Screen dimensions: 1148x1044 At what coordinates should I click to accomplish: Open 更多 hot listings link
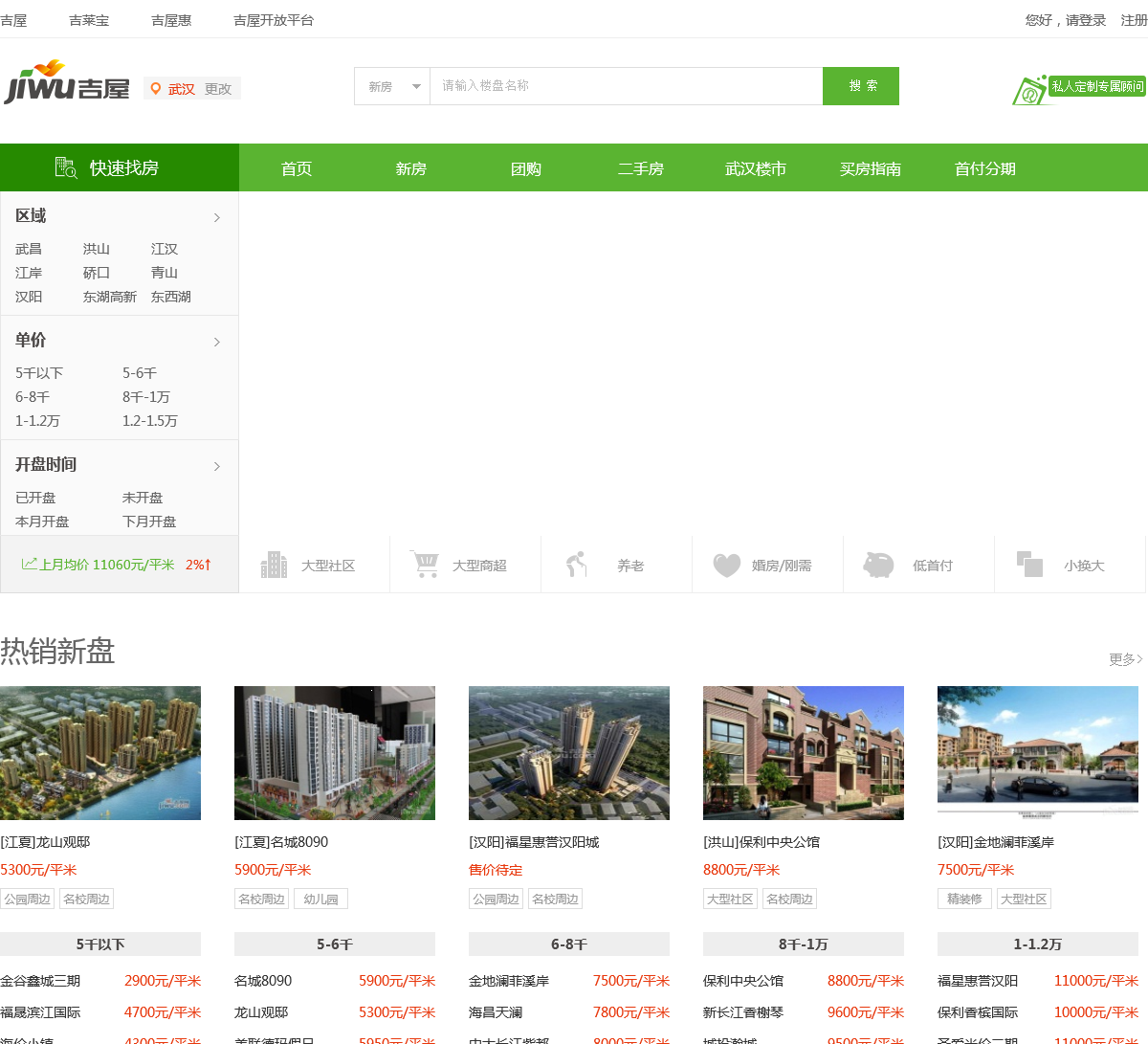tap(1126, 658)
